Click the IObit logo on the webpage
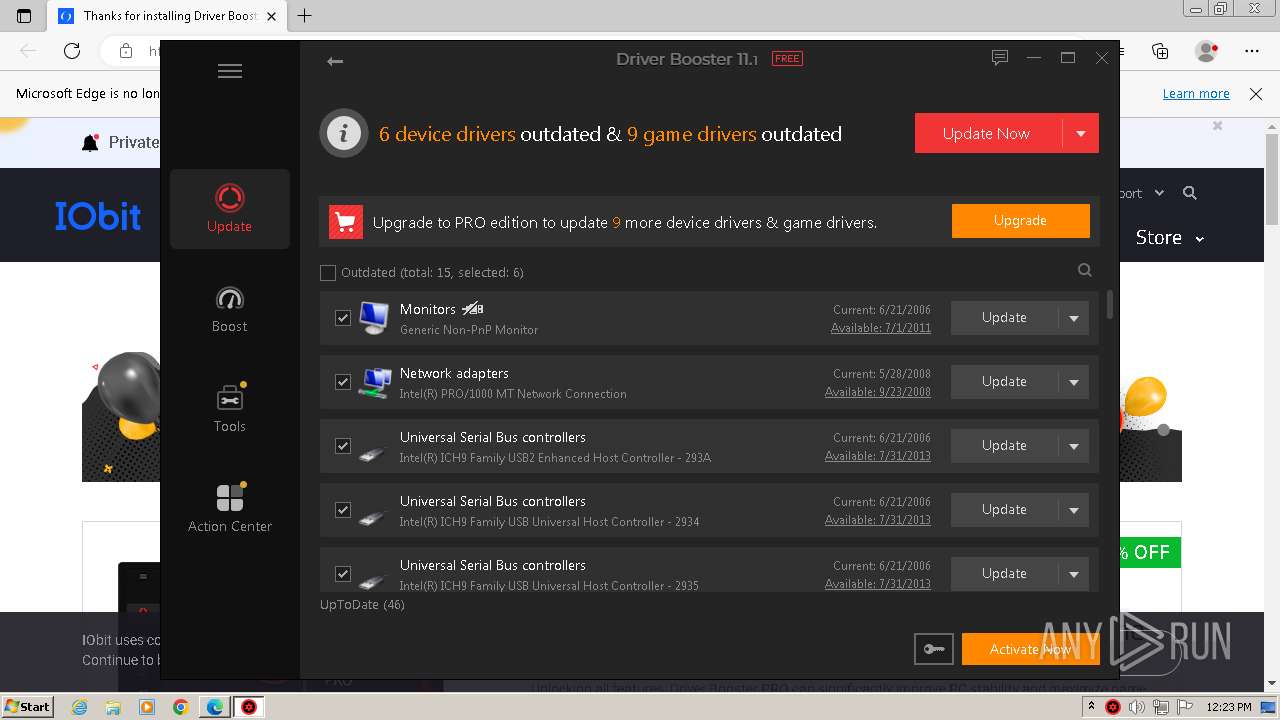 (98, 216)
